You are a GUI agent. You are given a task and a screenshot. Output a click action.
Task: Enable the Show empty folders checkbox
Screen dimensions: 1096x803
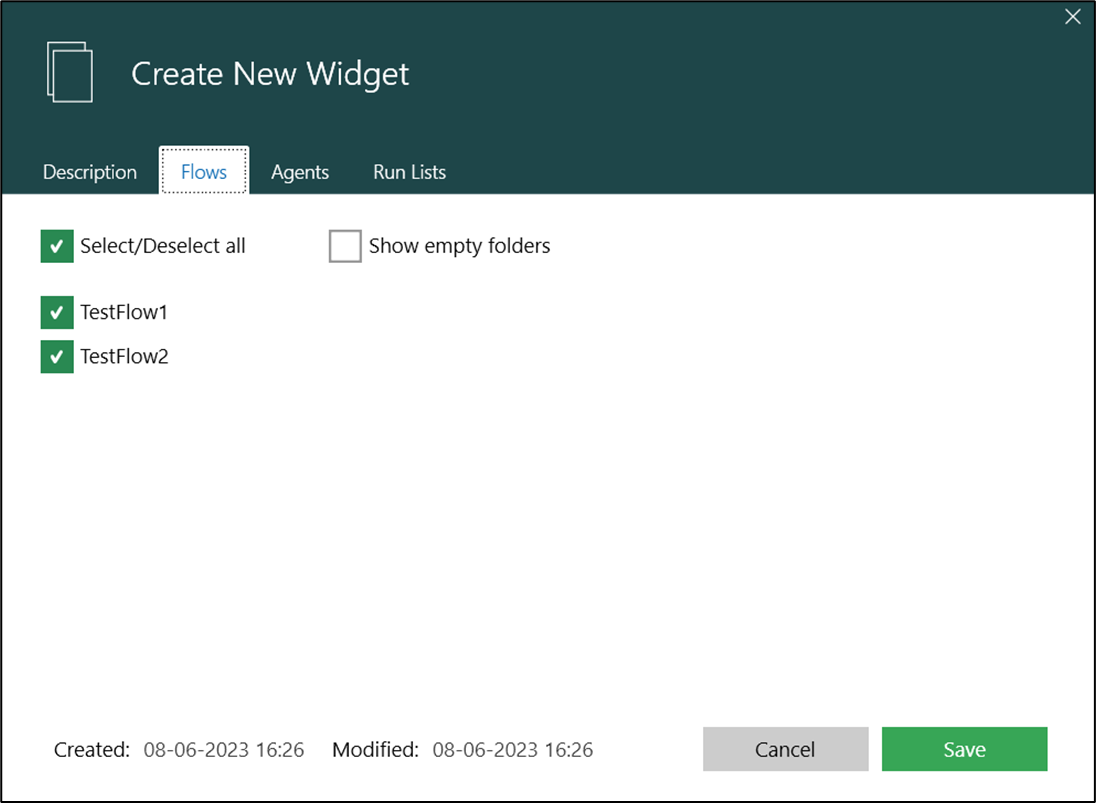point(345,246)
